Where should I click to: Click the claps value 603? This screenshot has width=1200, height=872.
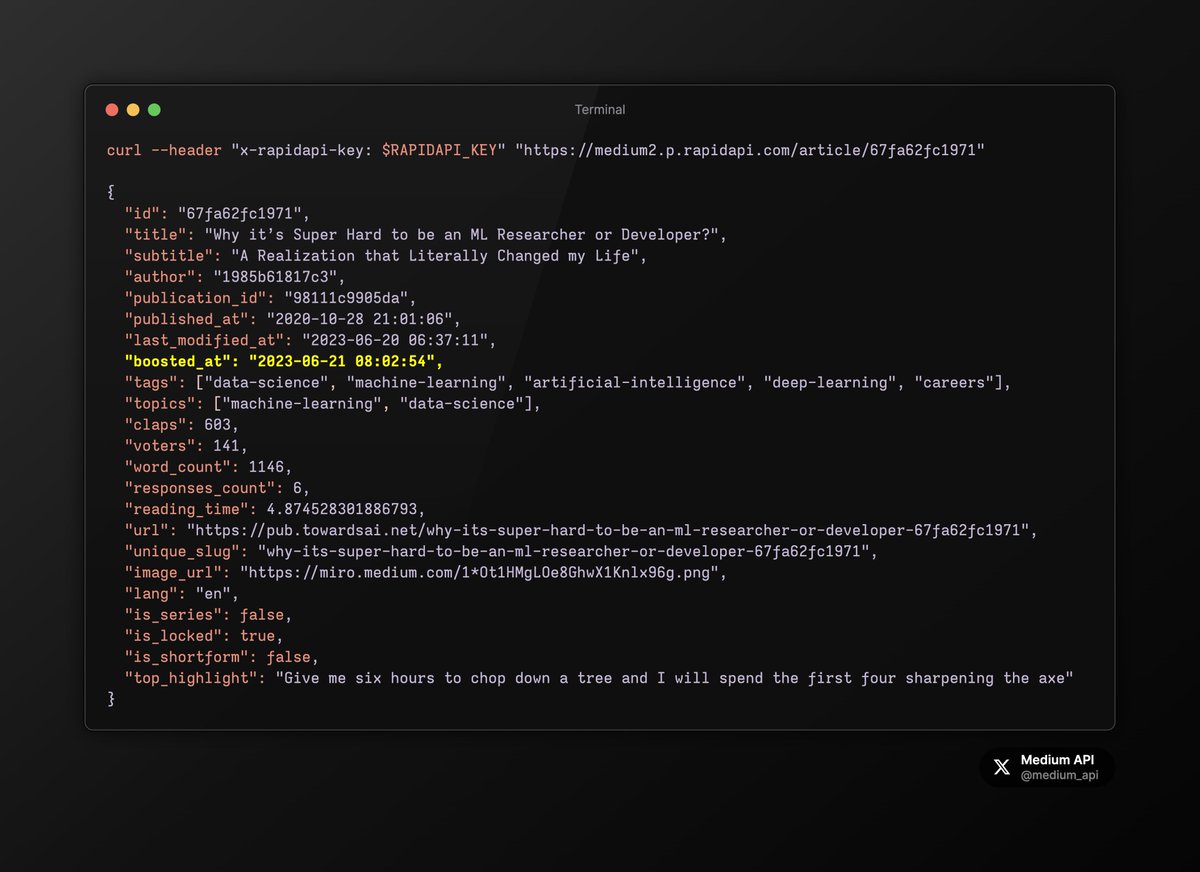coord(217,425)
